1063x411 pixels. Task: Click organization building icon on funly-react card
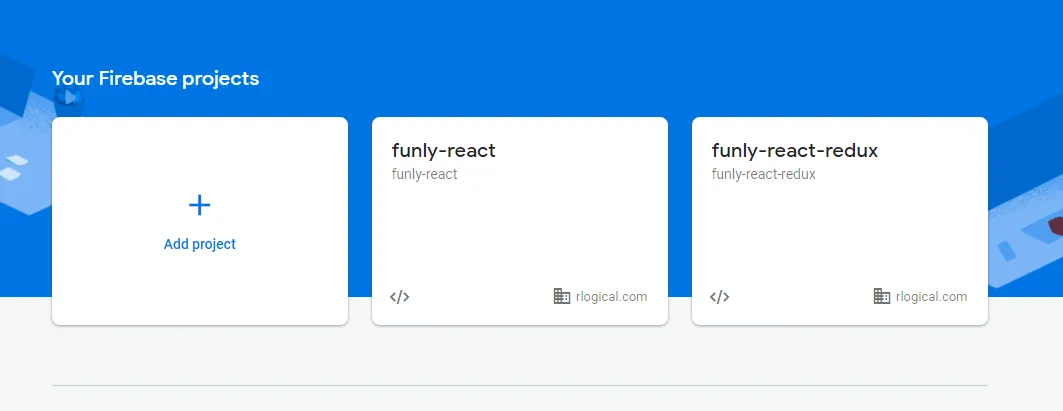pyautogui.click(x=562, y=296)
